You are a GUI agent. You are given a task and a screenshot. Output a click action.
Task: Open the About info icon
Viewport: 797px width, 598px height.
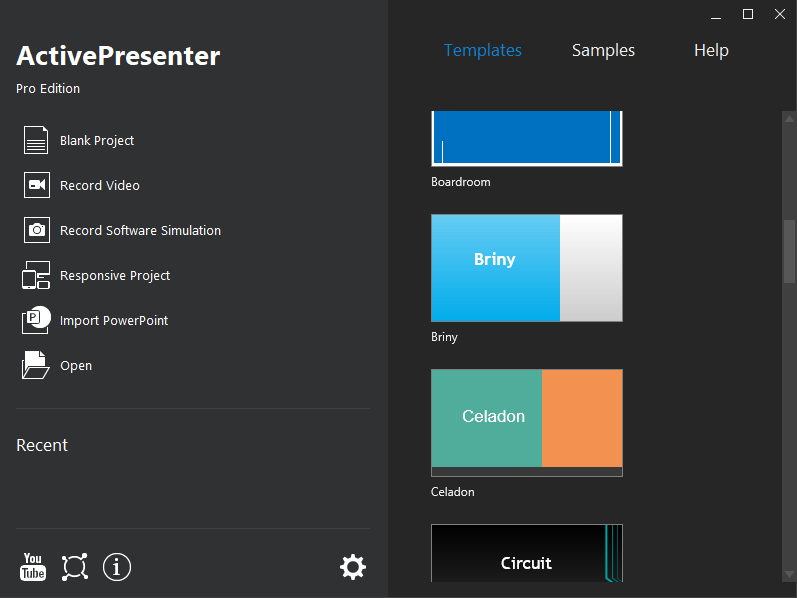117,567
